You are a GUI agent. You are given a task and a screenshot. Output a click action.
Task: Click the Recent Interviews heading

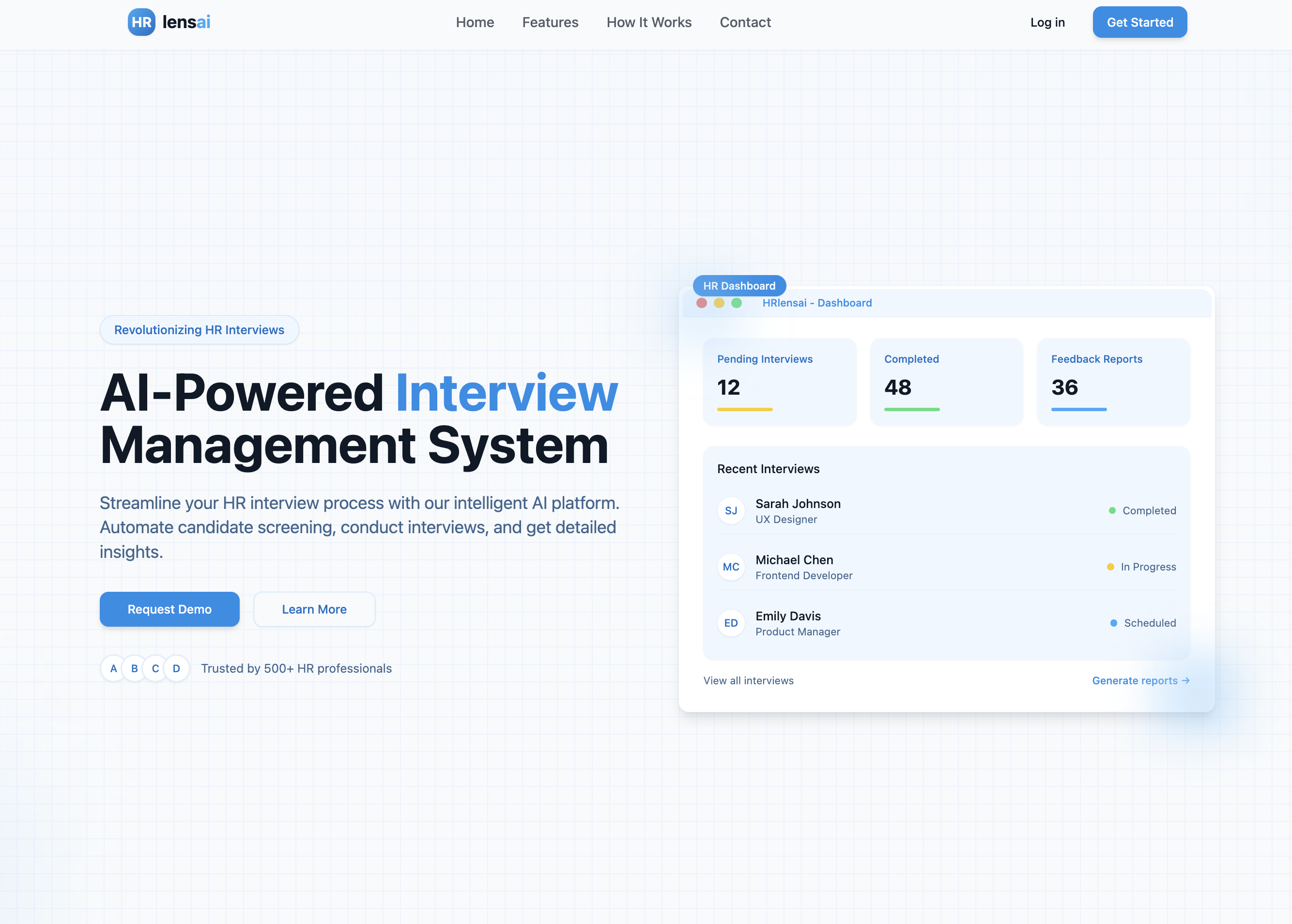(x=768, y=469)
